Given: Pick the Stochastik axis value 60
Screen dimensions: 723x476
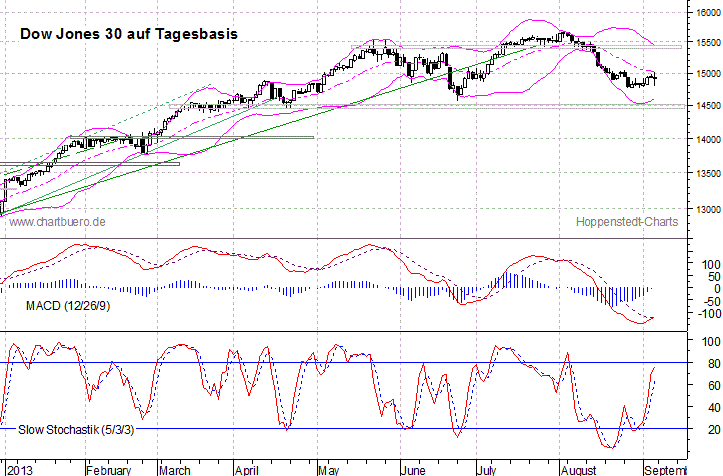Looking at the screenshot, I should (x=714, y=386).
